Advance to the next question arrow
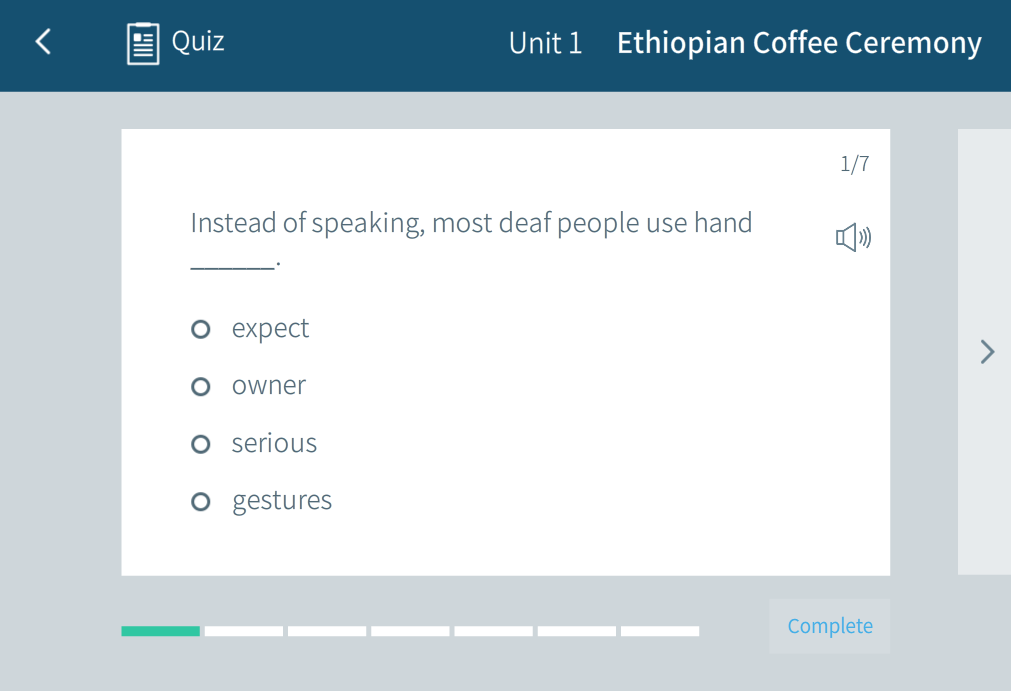 pos(987,352)
